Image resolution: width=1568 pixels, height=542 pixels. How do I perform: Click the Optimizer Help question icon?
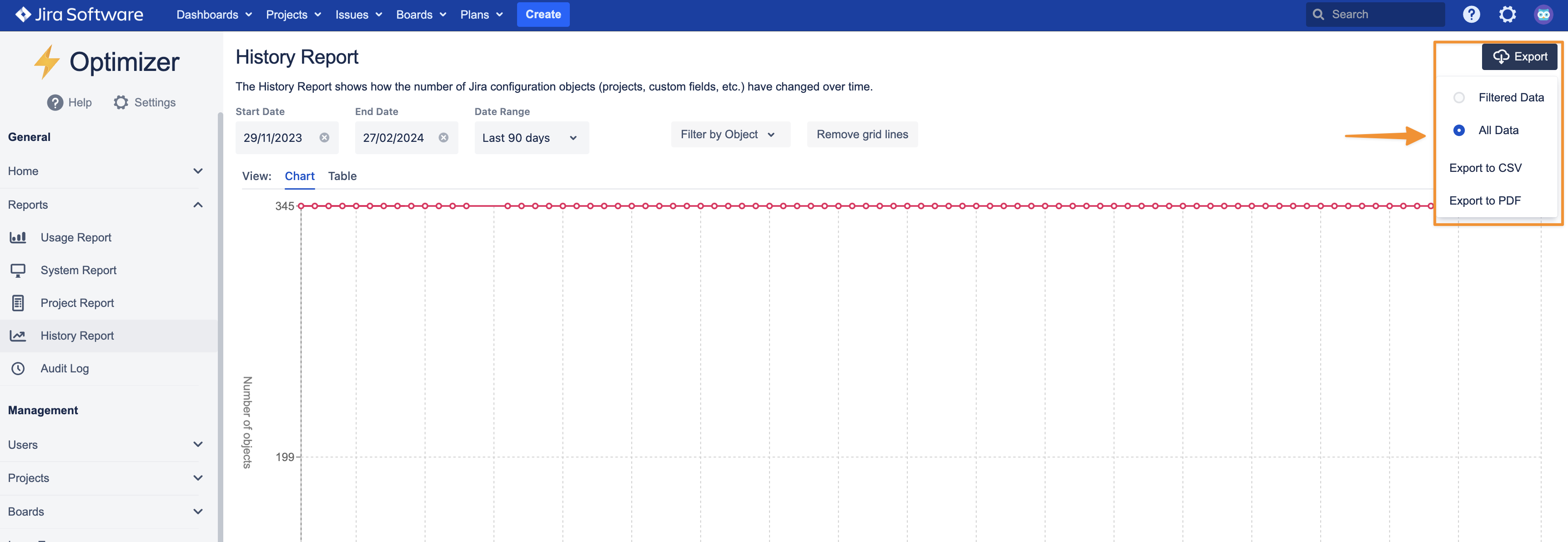pyautogui.click(x=55, y=102)
